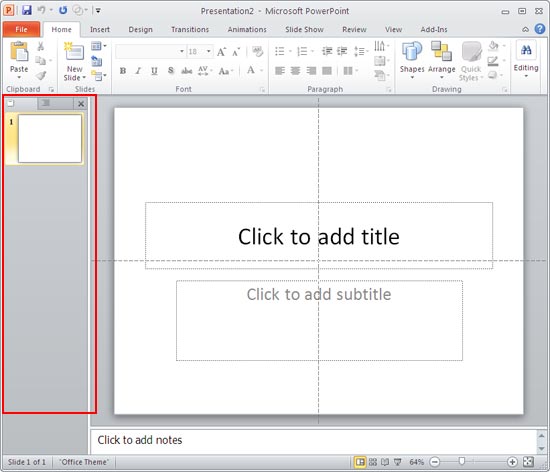The width and height of the screenshot is (550, 472).
Task: Click the Copy icon in Clipboard group
Action: pos(41,60)
